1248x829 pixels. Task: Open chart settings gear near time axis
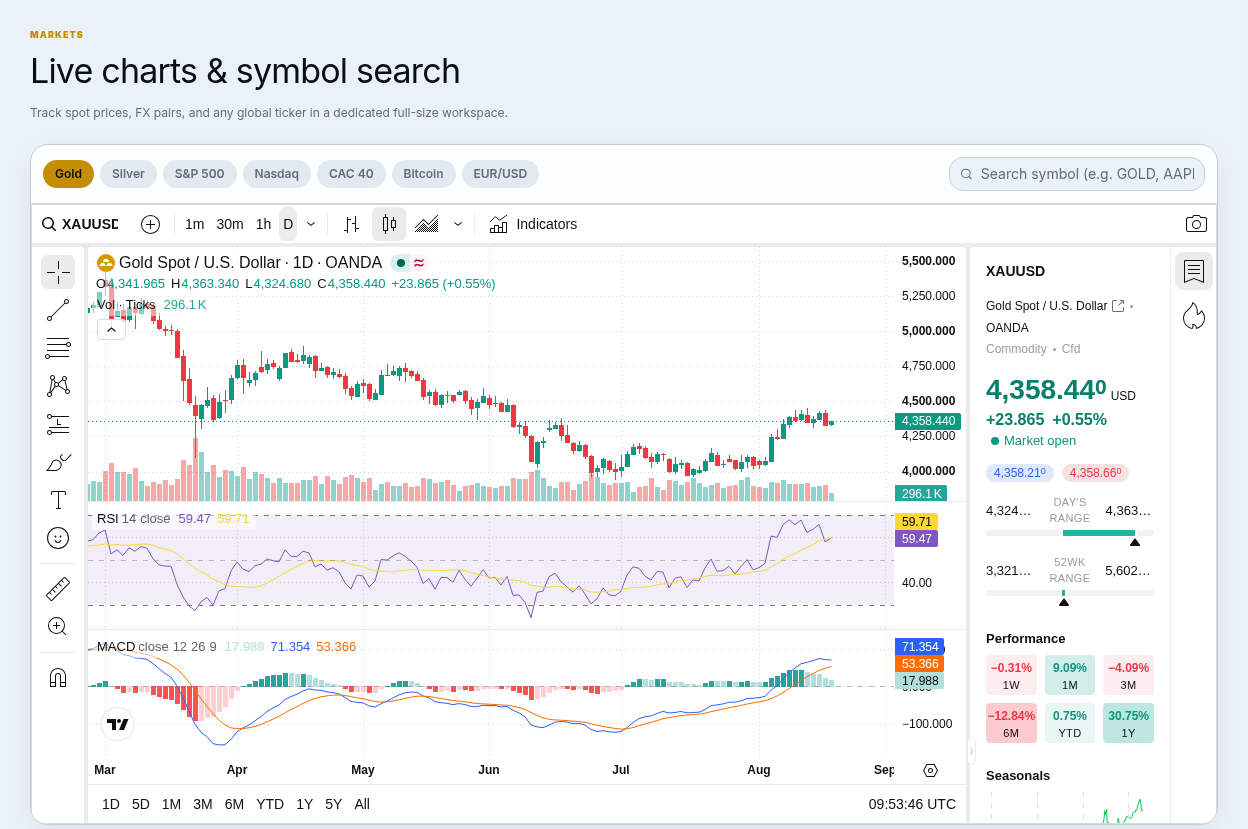coord(931,770)
